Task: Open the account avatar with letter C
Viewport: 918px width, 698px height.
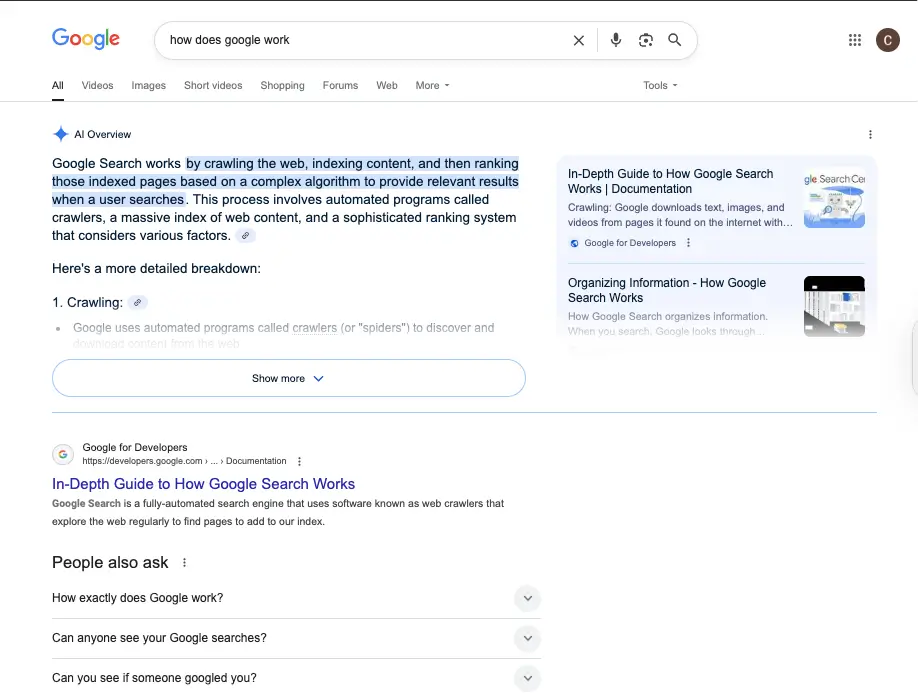Action: point(888,40)
